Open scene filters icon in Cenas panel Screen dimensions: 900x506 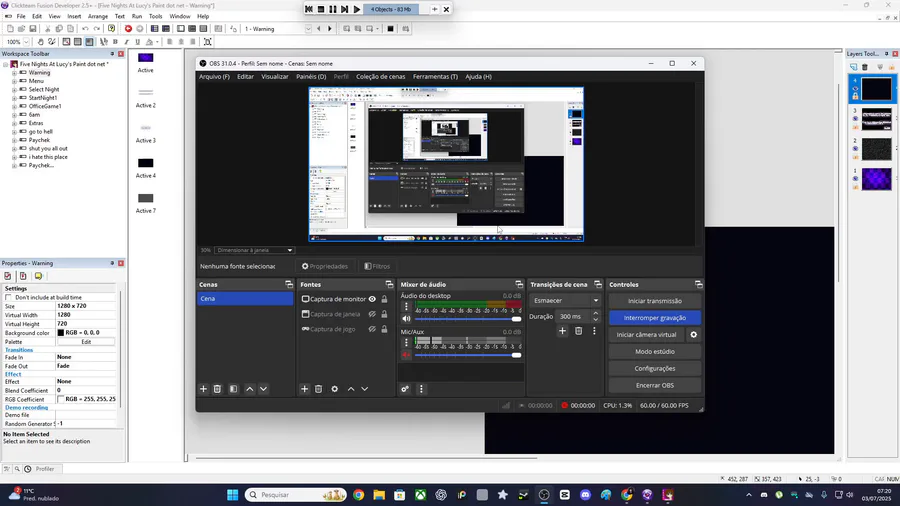pos(233,389)
